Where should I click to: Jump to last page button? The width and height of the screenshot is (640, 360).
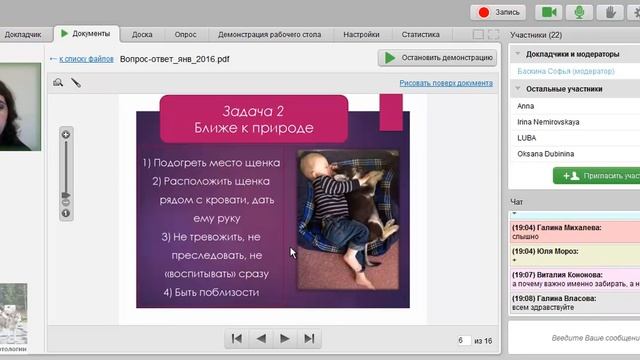[309, 338]
